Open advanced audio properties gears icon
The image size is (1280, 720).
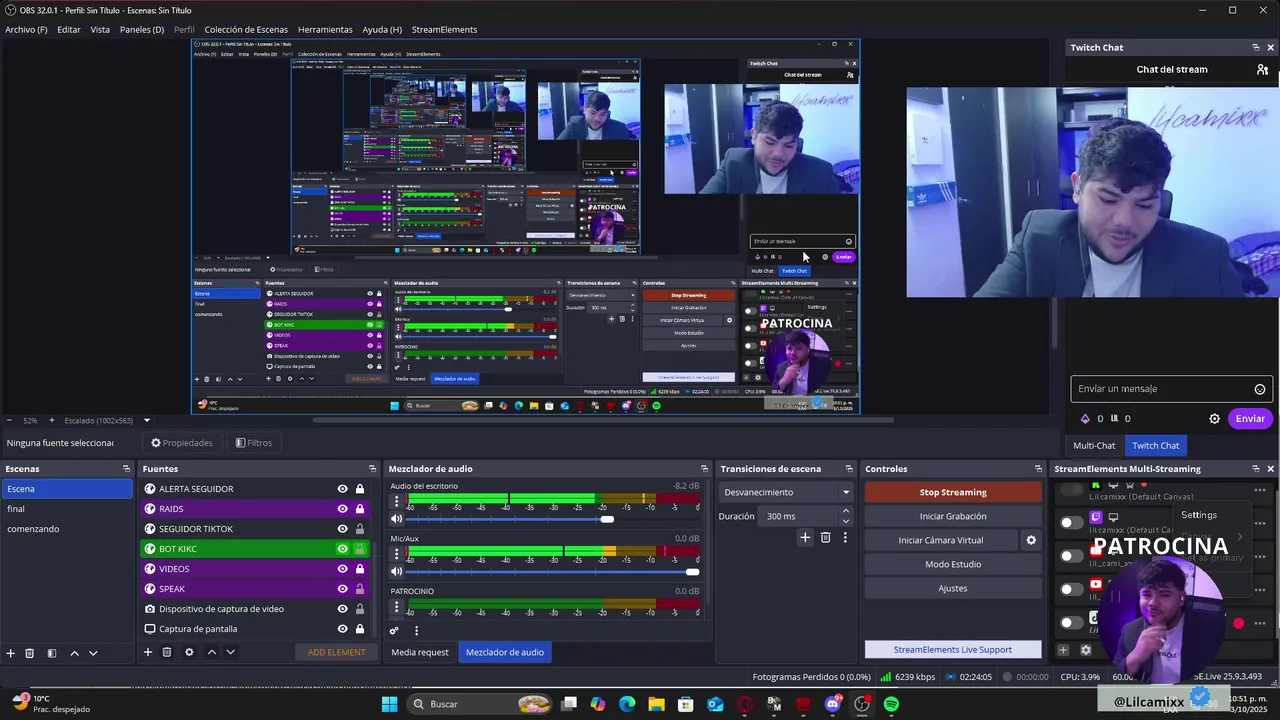[394, 630]
